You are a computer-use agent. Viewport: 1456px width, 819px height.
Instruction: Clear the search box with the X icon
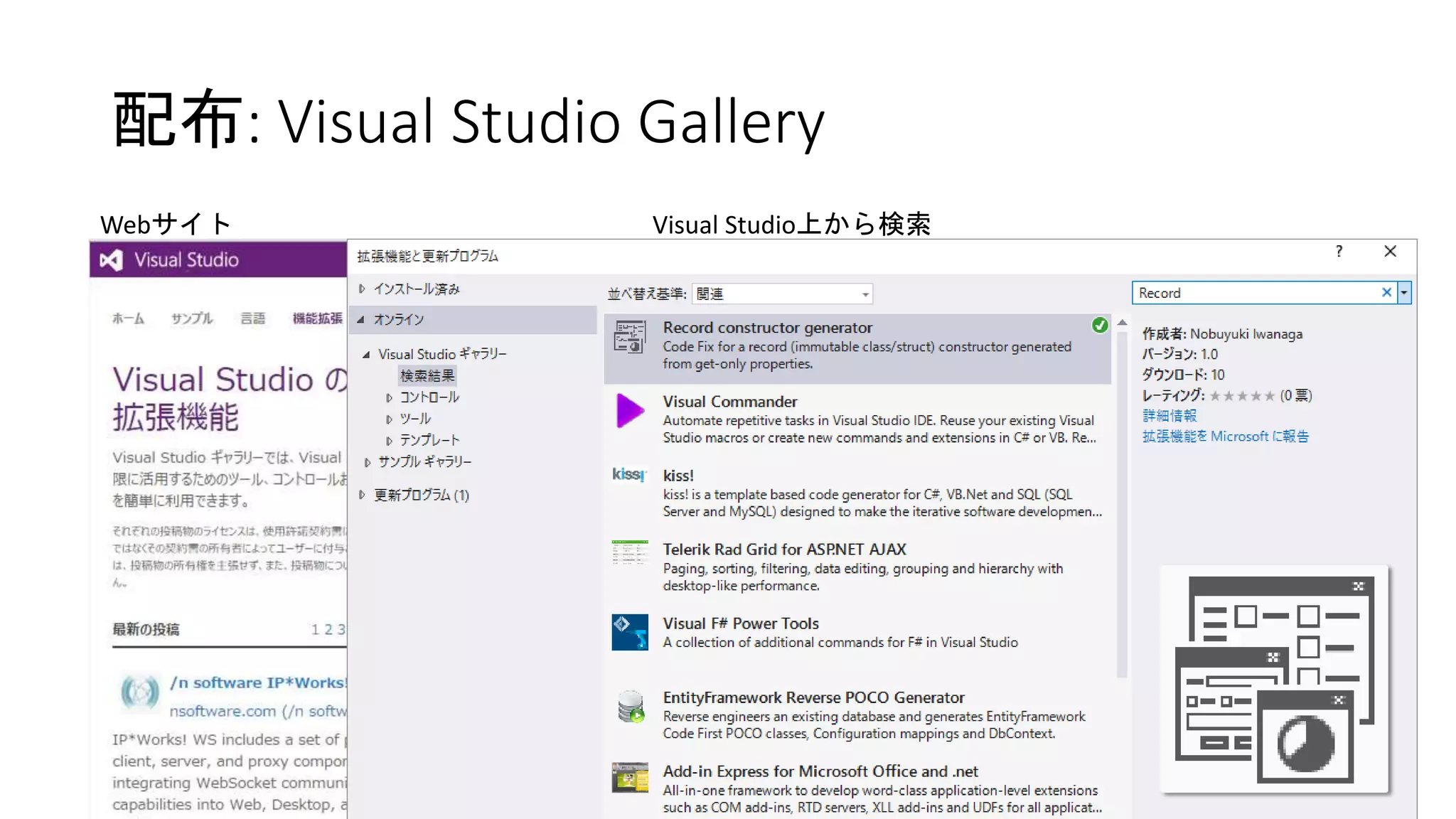(x=1386, y=292)
